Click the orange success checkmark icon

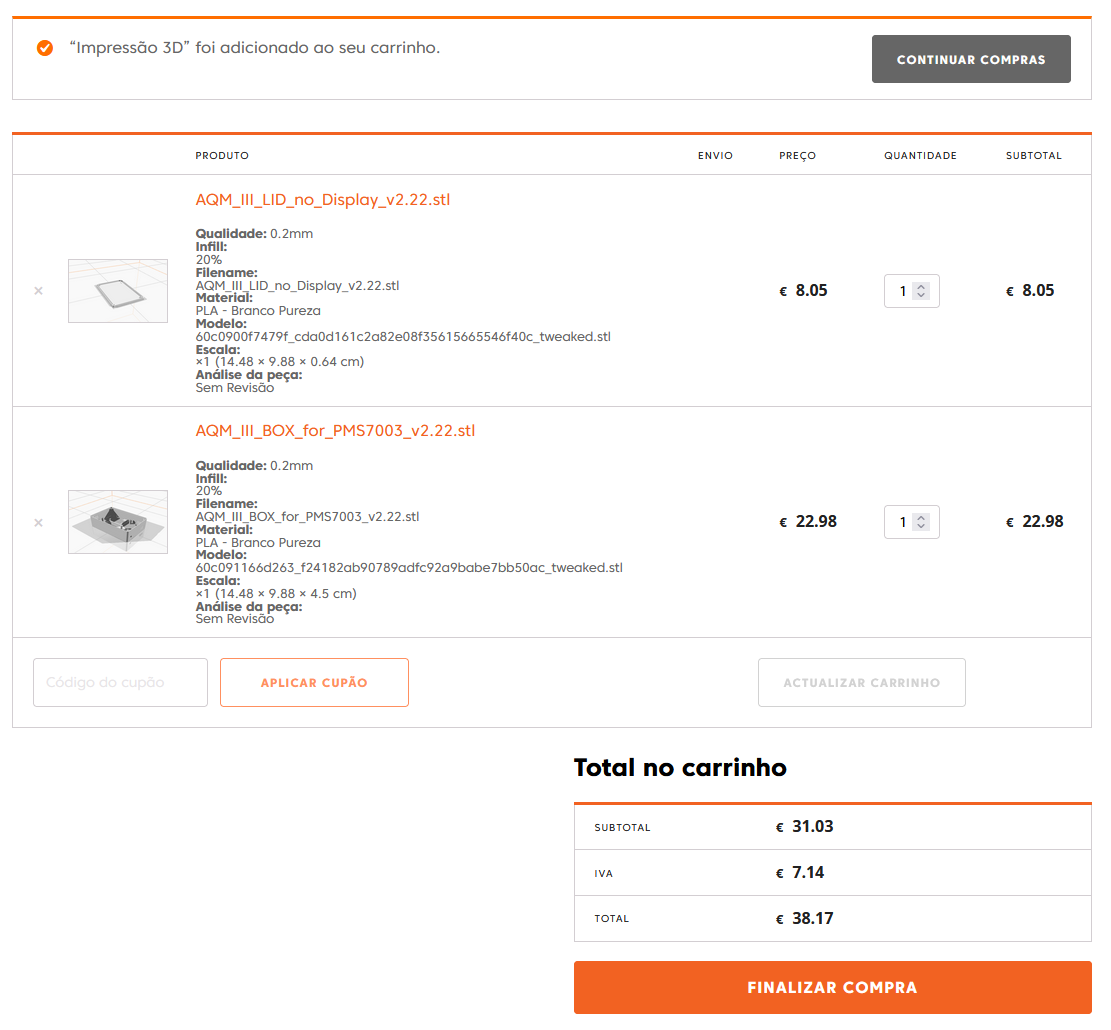point(45,48)
